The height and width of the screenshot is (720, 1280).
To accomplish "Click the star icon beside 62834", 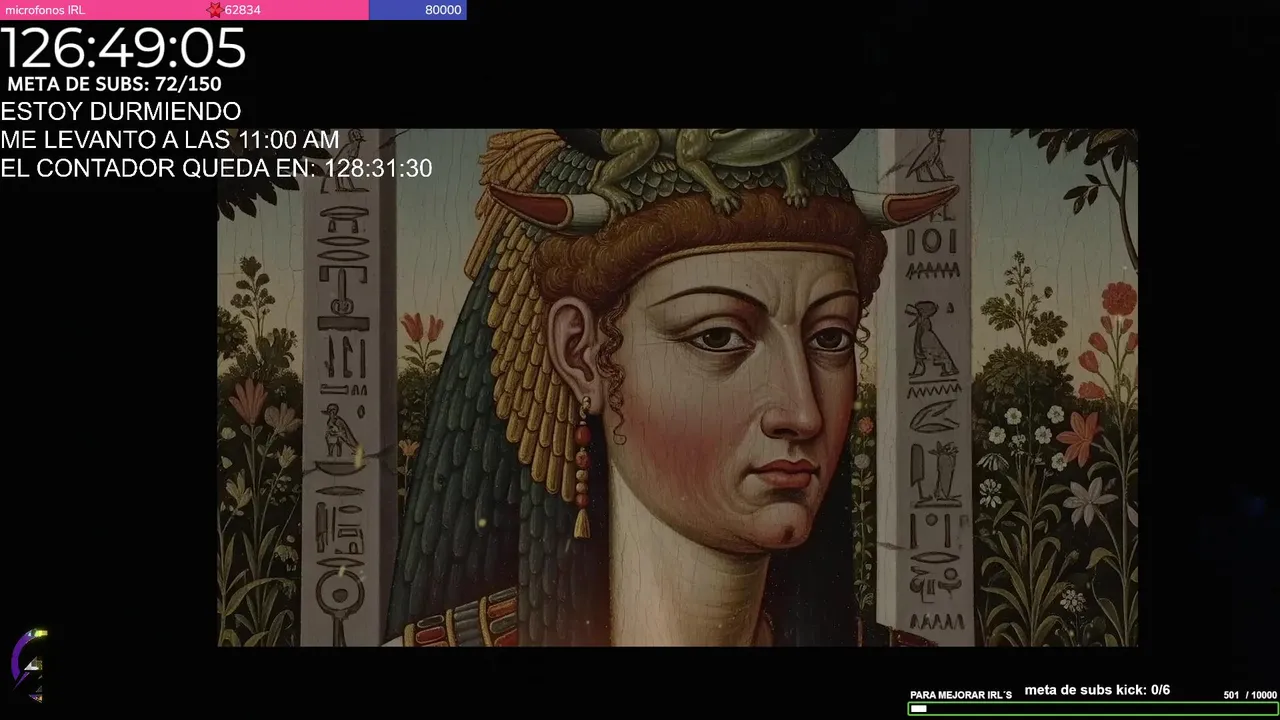I will pyautogui.click(x=214, y=10).
